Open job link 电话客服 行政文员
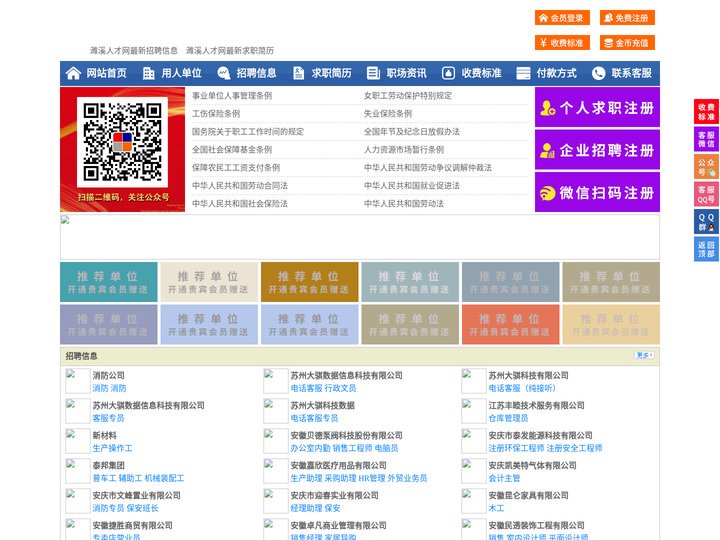This screenshot has width=720, height=540. pos(323,388)
